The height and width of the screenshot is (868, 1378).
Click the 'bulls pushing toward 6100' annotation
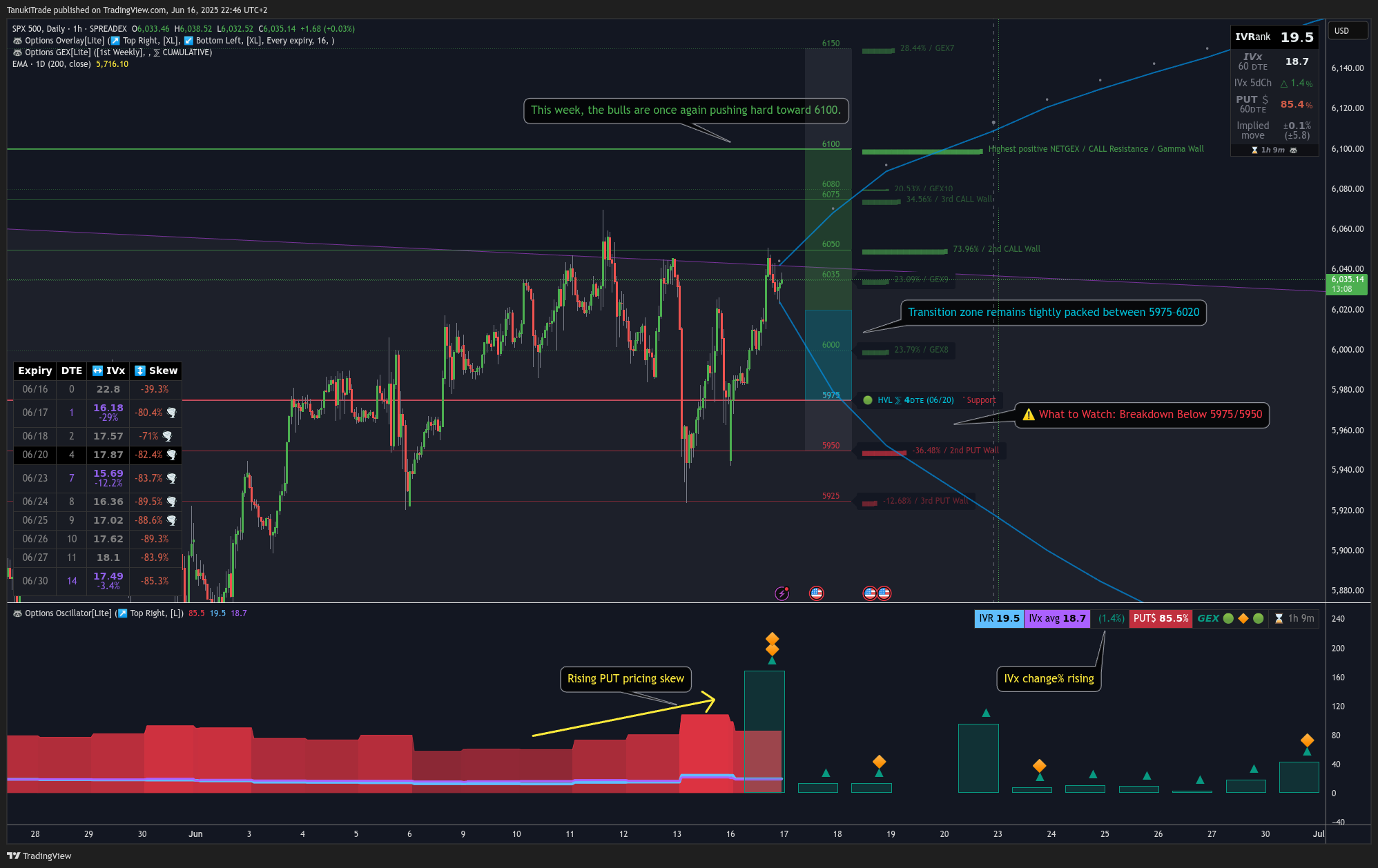(x=686, y=110)
